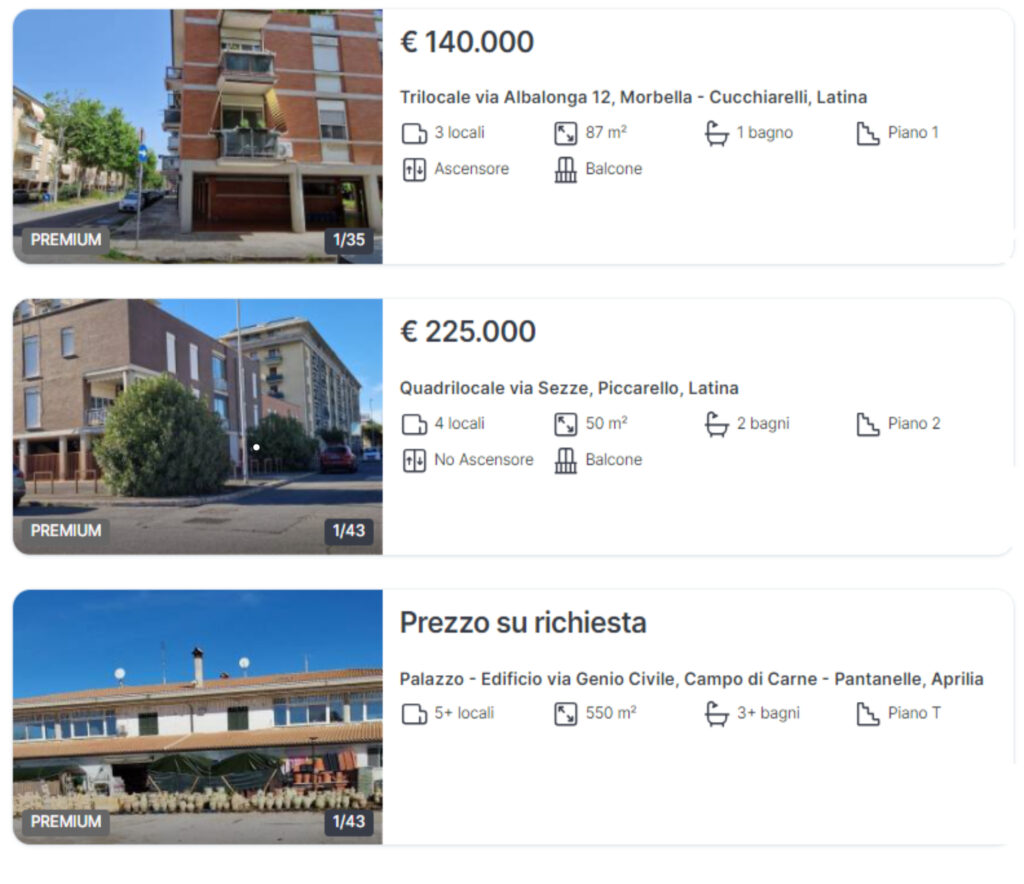Click the € 225.000 price heading

[468, 332]
